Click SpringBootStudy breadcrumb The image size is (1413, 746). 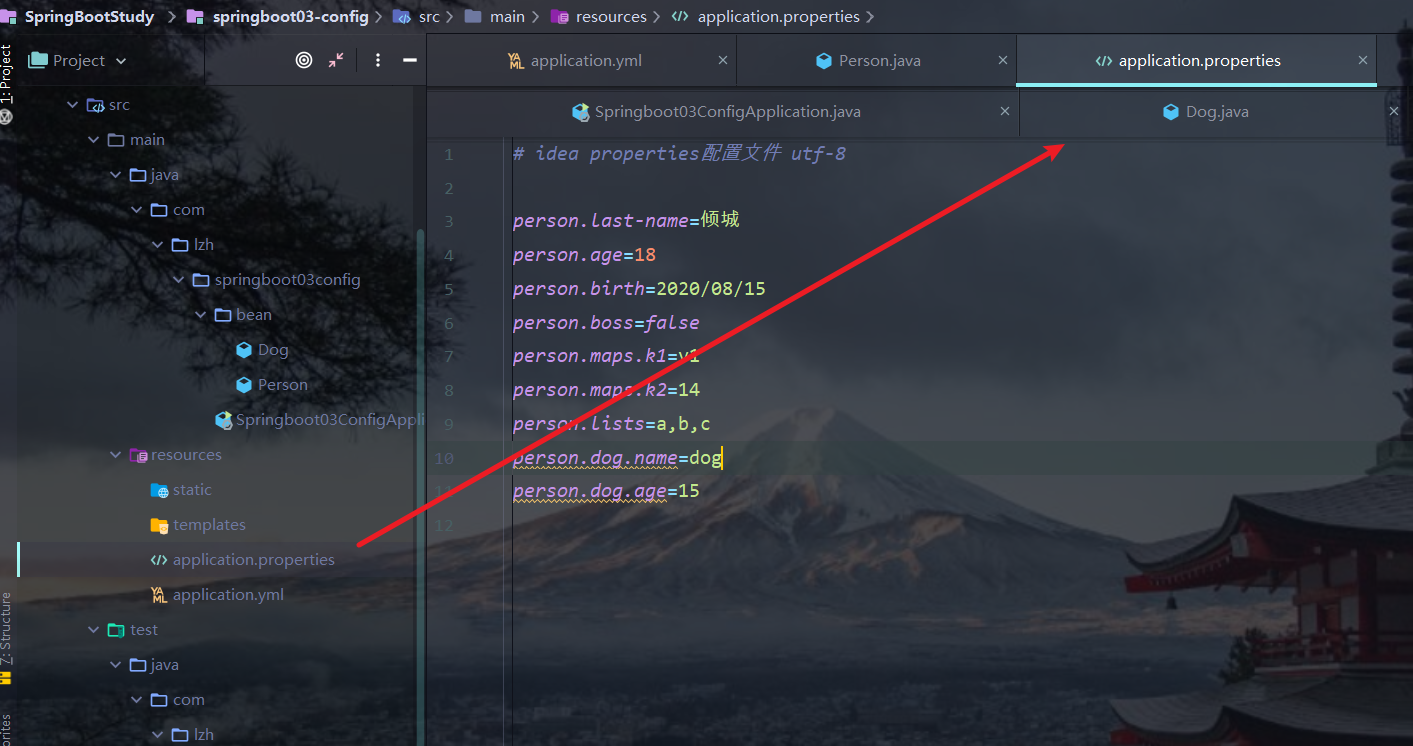tap(90, 17)
